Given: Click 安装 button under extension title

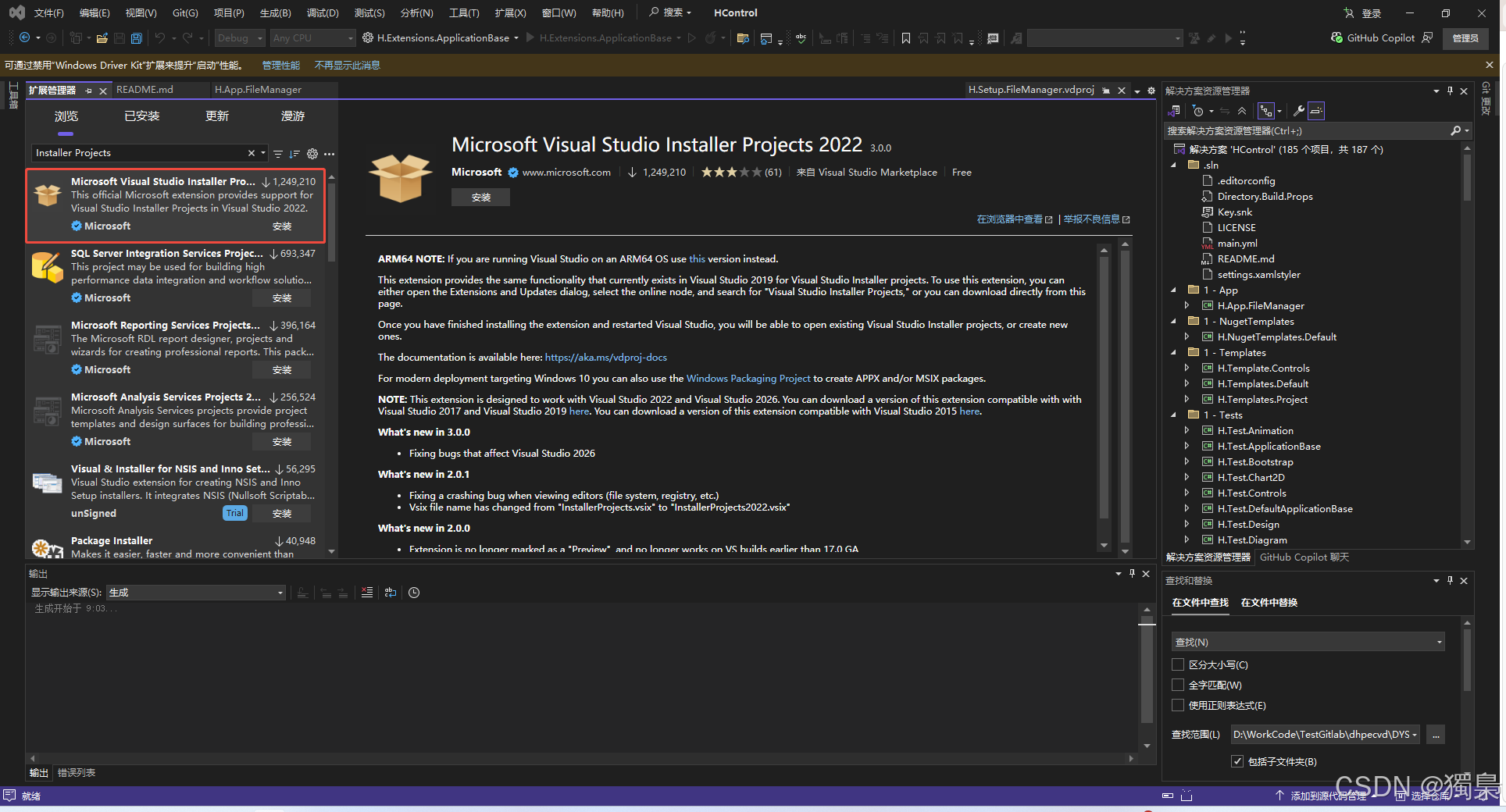Looking at the screenshot, I should (480, 198).
